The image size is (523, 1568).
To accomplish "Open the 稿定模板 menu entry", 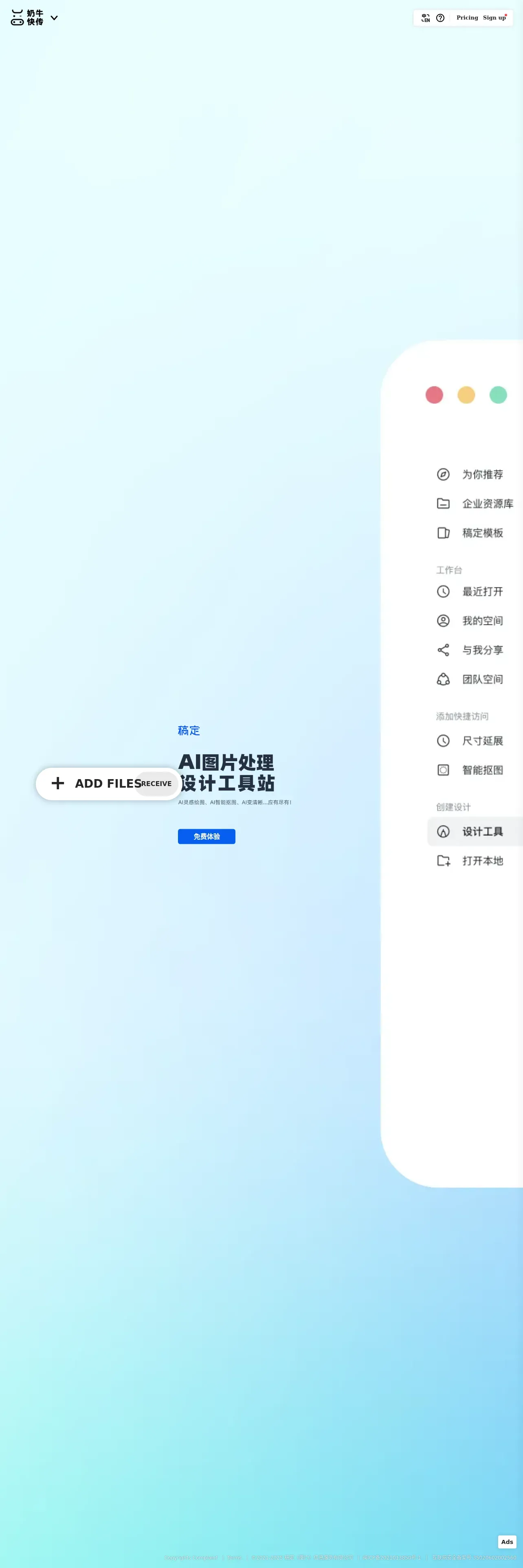I will [x=482, y=532].
